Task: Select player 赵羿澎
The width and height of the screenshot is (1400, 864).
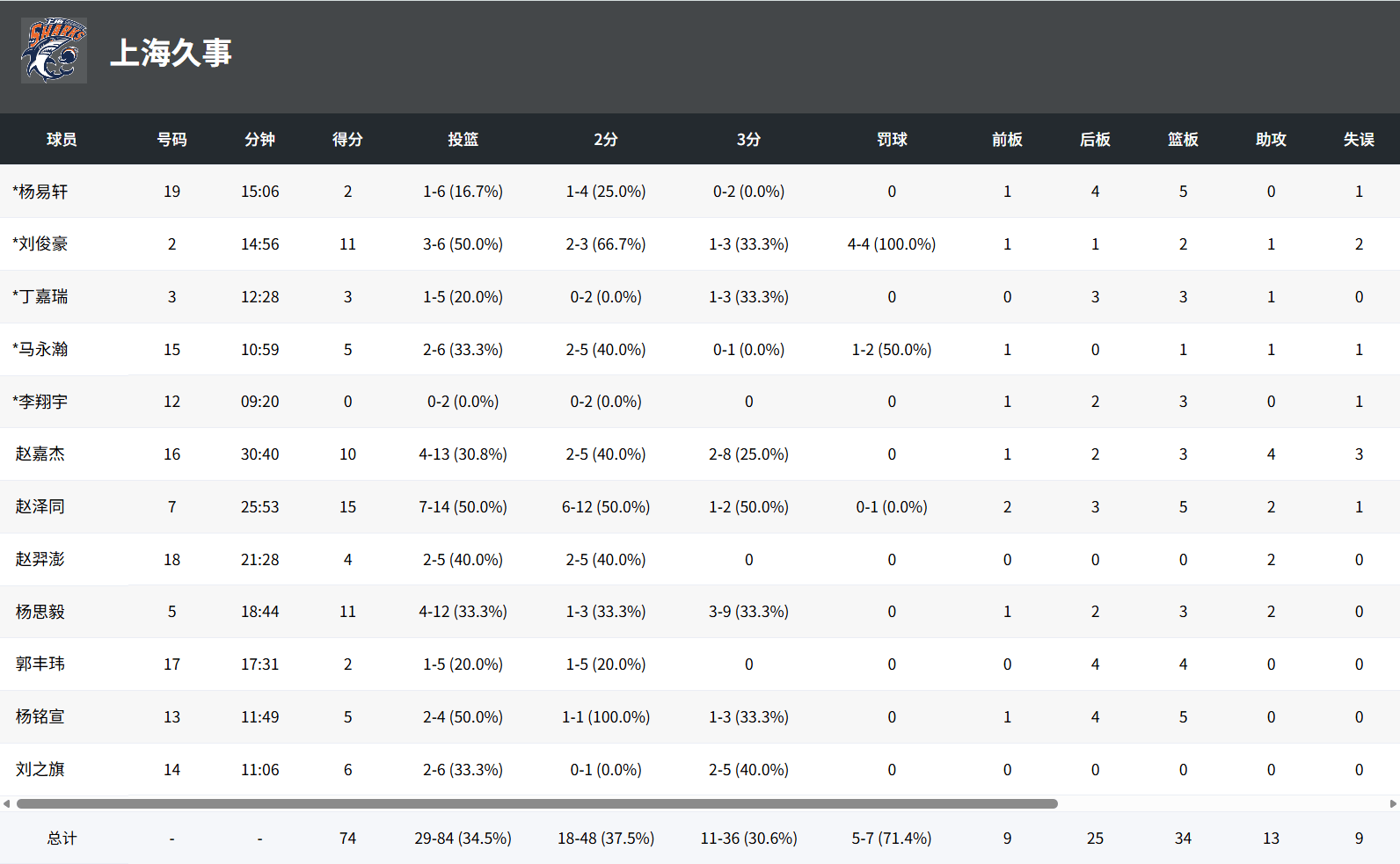Action: (40, 560)
